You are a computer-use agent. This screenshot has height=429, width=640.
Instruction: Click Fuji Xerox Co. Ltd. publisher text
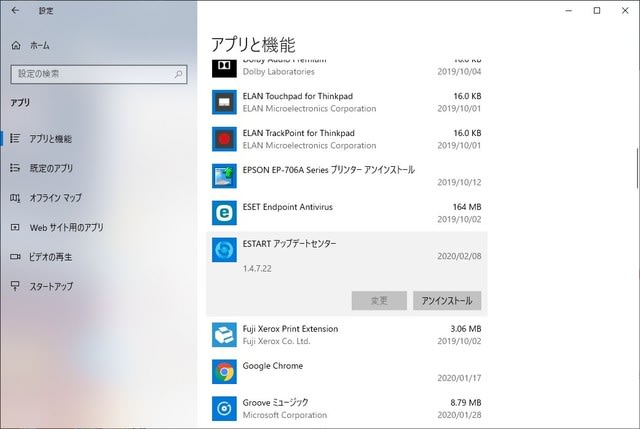(x=276, y=341)
